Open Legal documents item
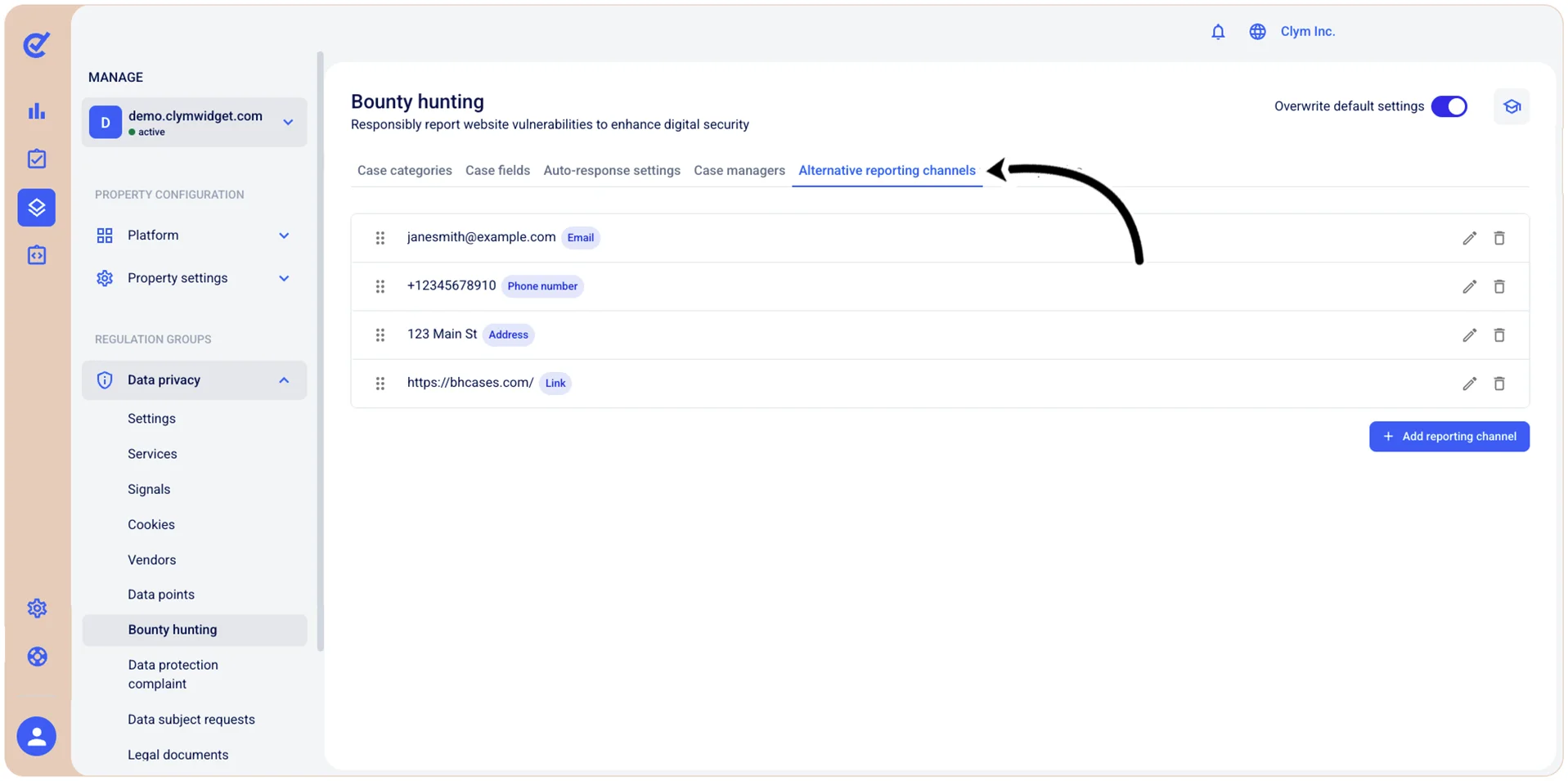This screenshot has width=1568, height=781. coord(178,755)
